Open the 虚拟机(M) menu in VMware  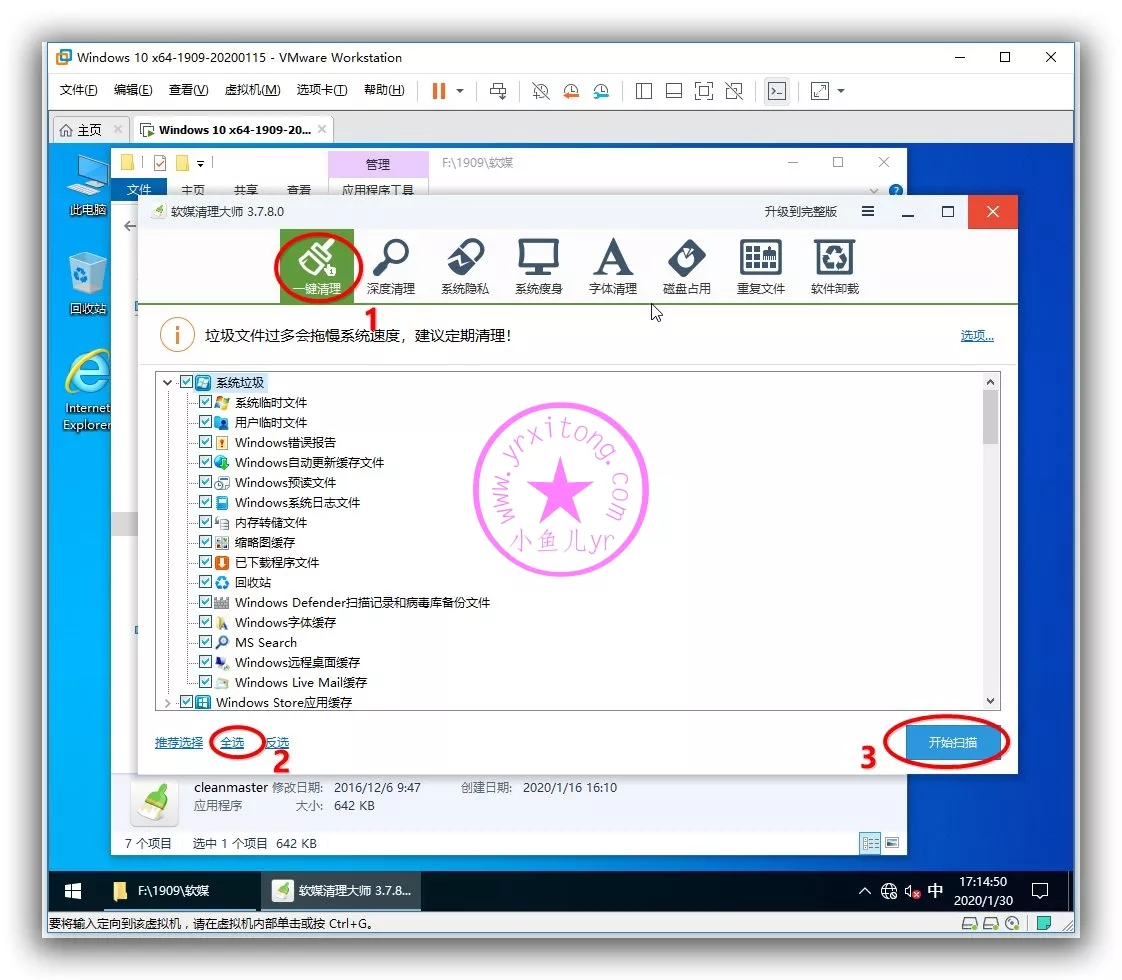(252, 91)
